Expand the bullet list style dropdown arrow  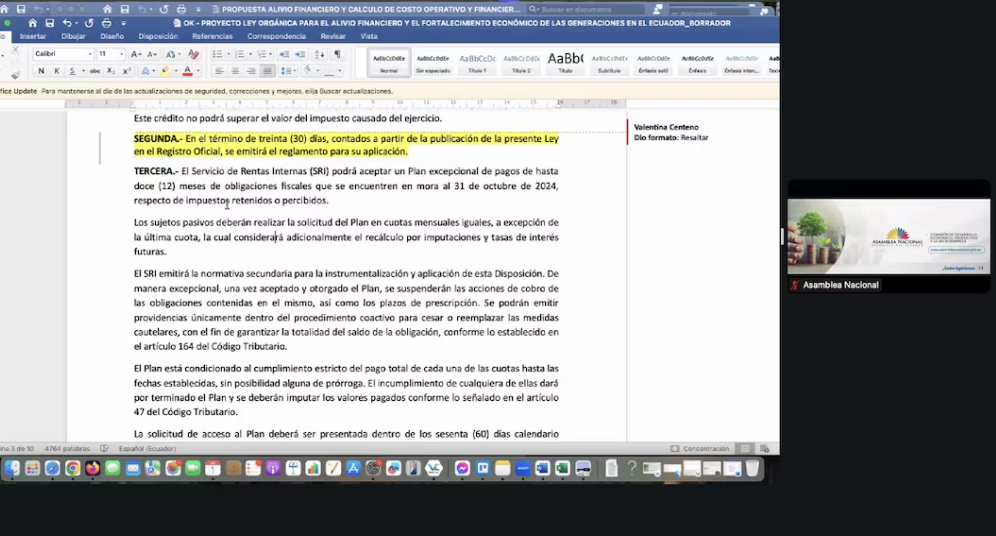tap(228, 54)
